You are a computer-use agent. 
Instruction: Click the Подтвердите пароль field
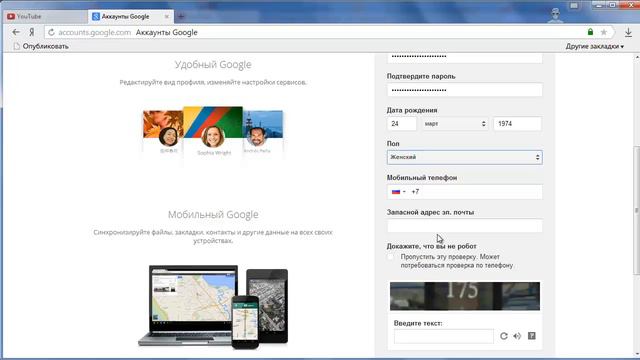click(464, 90)
